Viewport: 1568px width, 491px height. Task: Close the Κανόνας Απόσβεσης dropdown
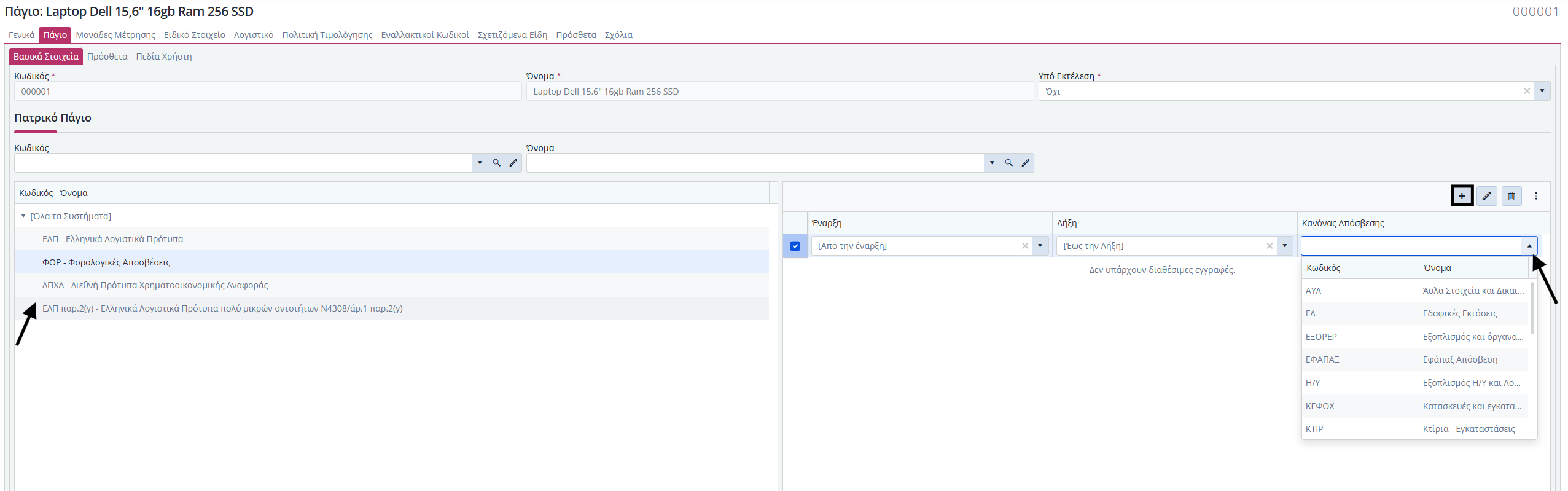click(x=1529, y=246)
